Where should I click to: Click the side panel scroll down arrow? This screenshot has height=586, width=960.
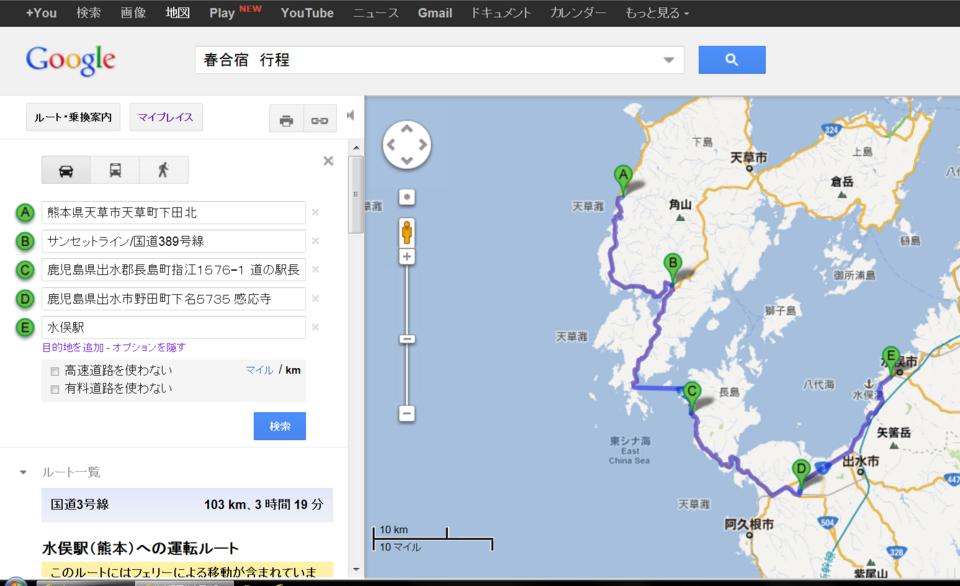(356, 569)
